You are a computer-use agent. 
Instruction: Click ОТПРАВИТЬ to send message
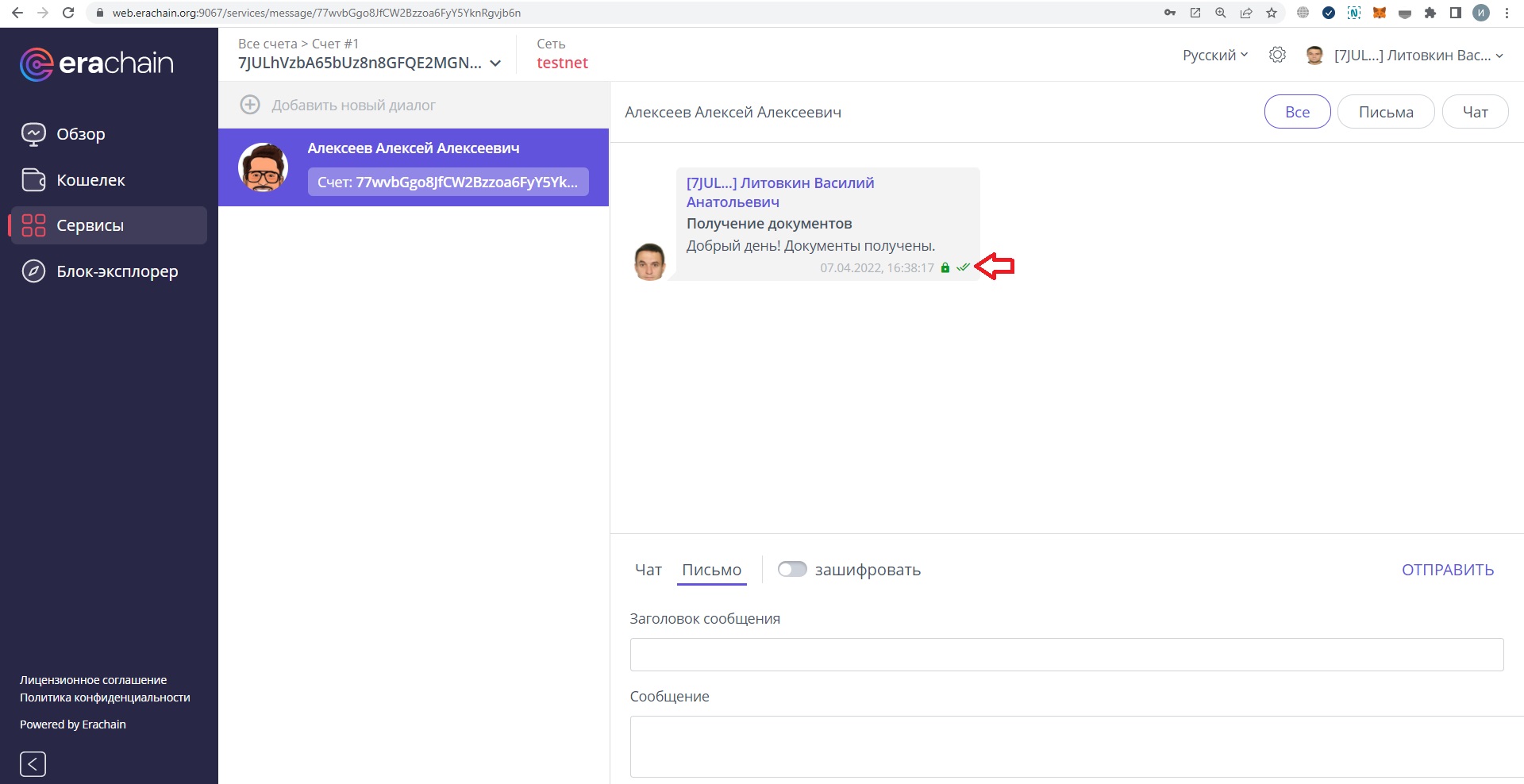1447,570
